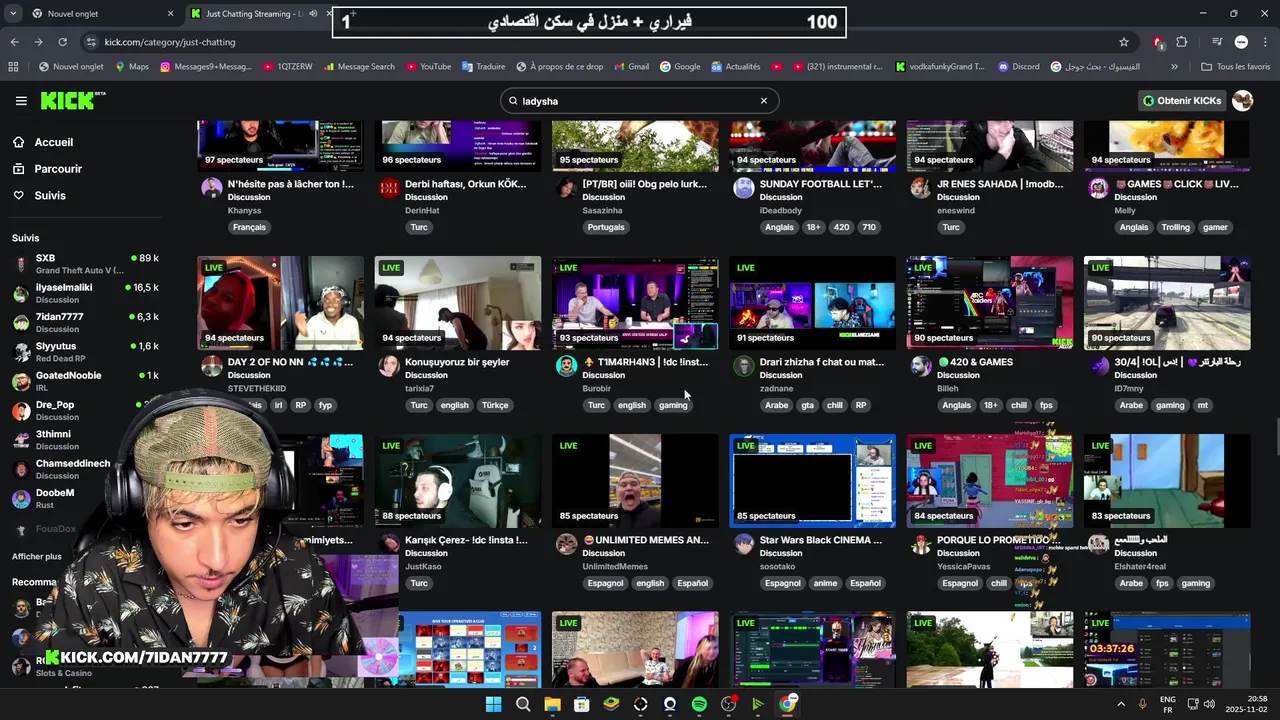Open the YouTube bookmark
This screenshot has width=1280, height=720.
(428, 67)
